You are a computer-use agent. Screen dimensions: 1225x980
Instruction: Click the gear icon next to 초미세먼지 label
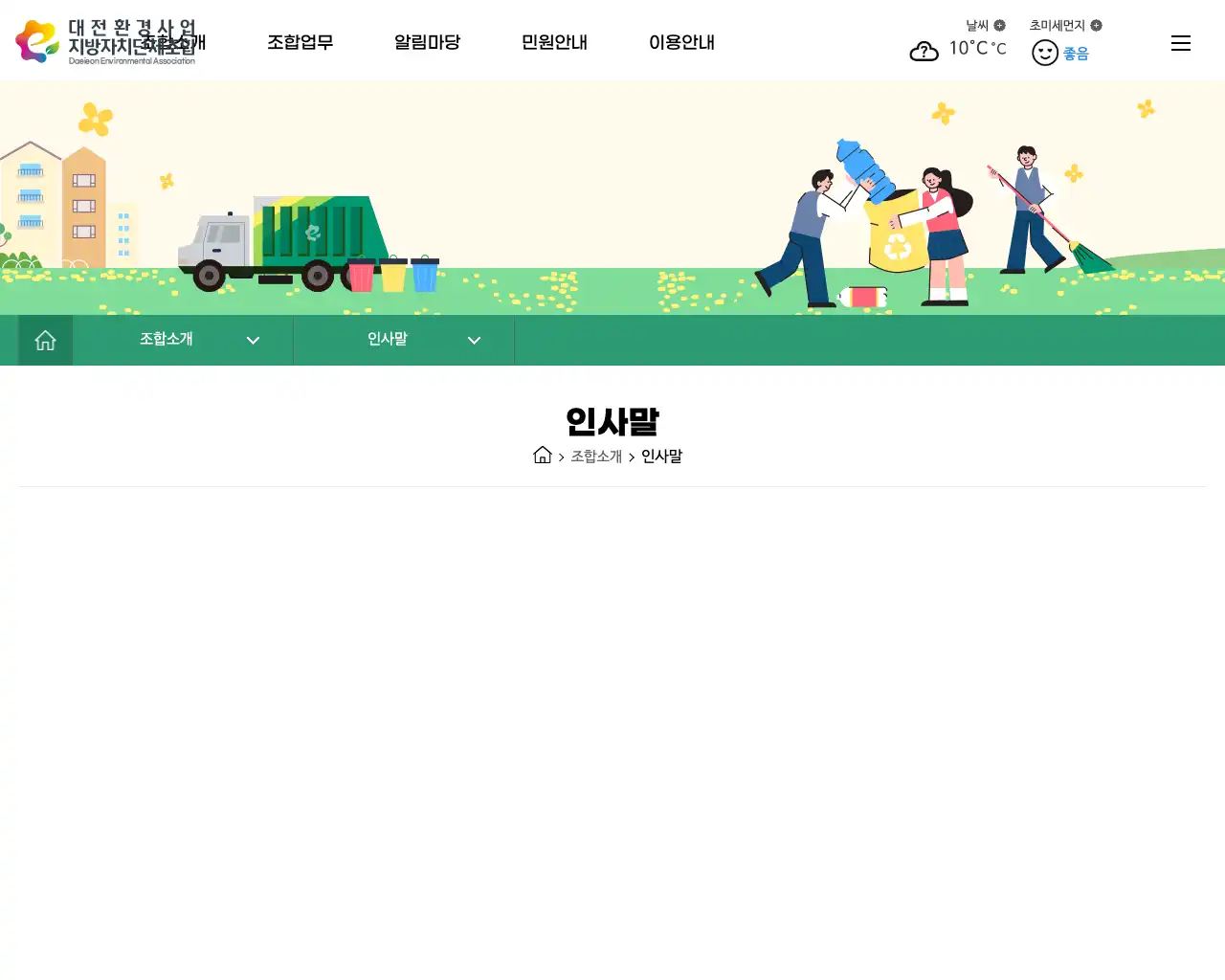1097,25
